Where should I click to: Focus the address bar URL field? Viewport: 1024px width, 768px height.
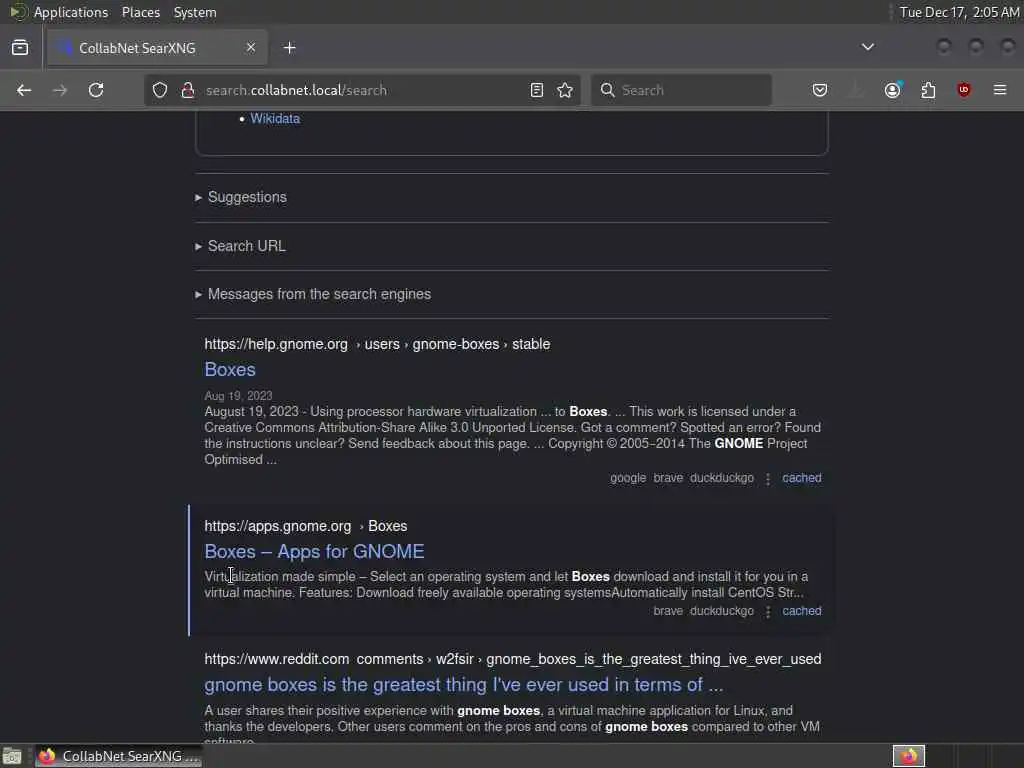(362, 90)
